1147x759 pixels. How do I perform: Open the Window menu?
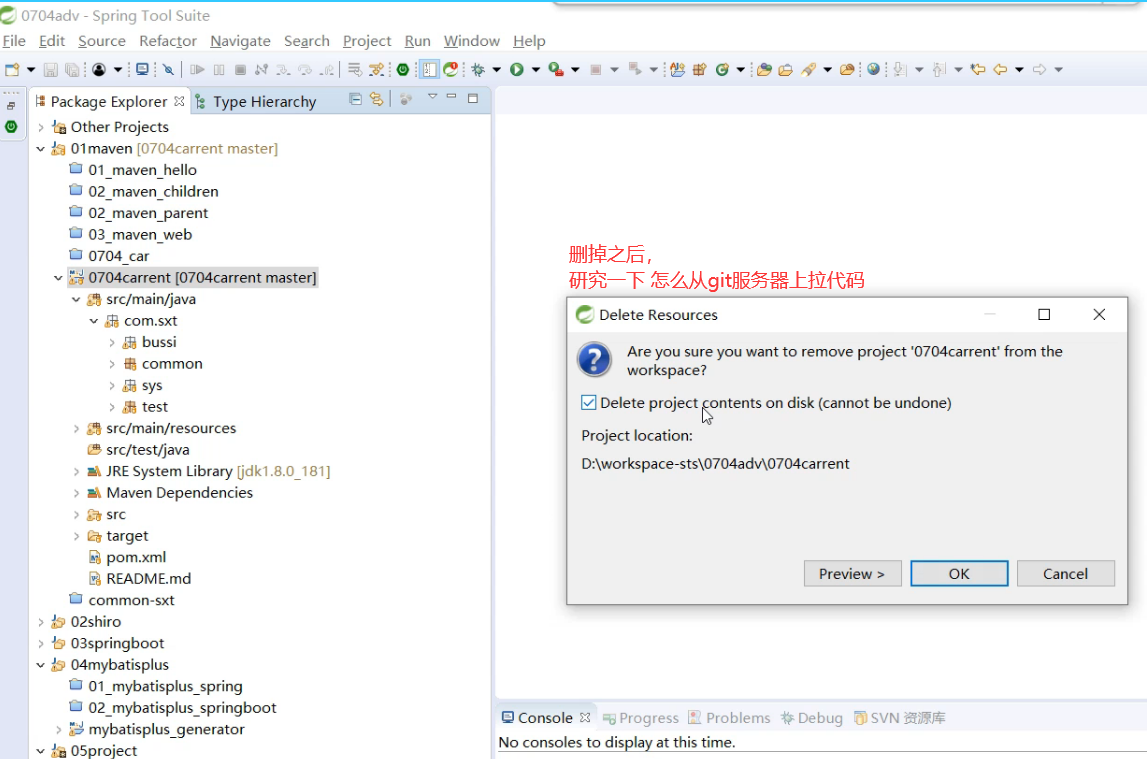[471, 41]
